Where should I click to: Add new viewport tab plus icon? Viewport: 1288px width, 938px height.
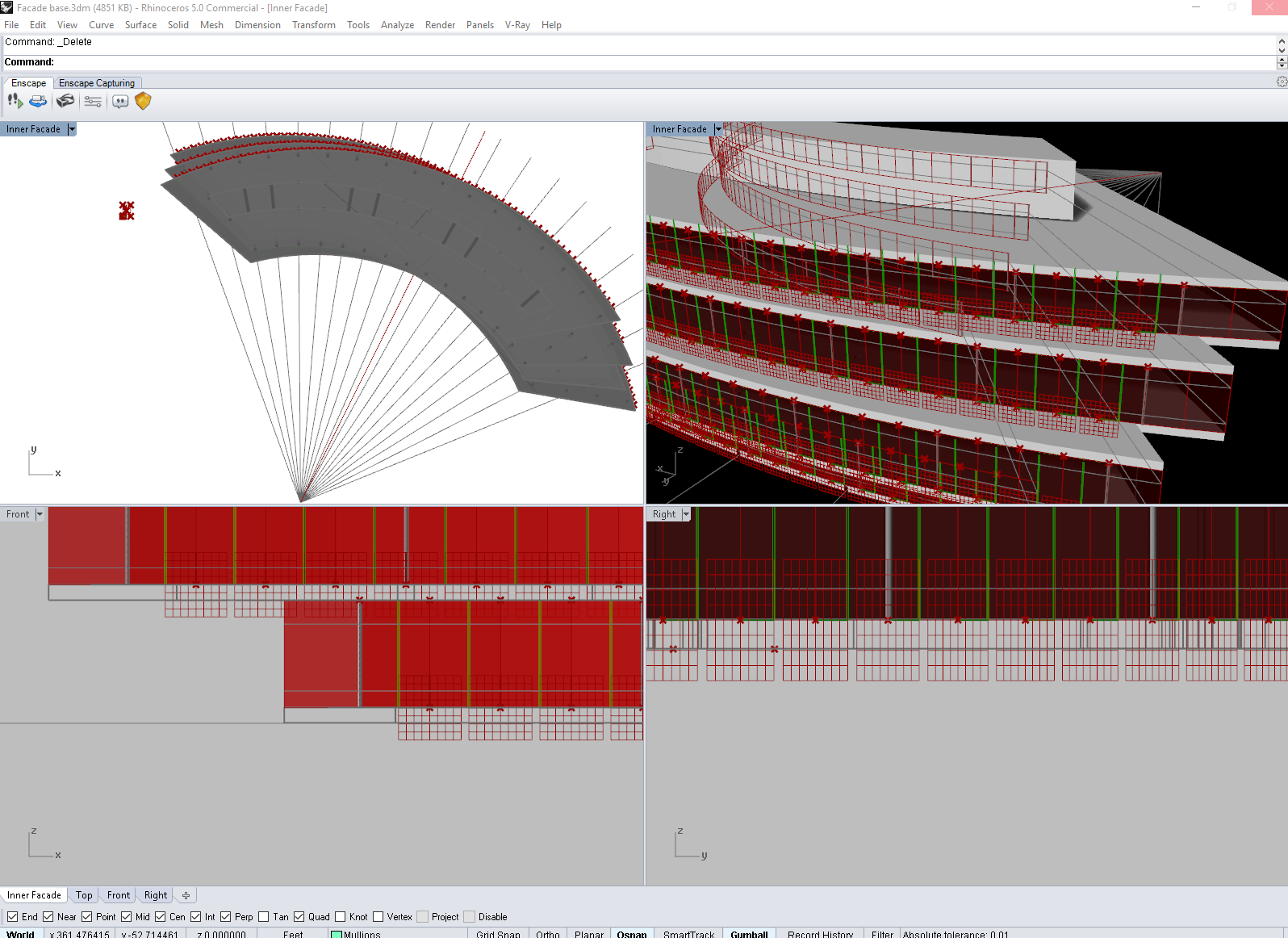tap(186, 895)
